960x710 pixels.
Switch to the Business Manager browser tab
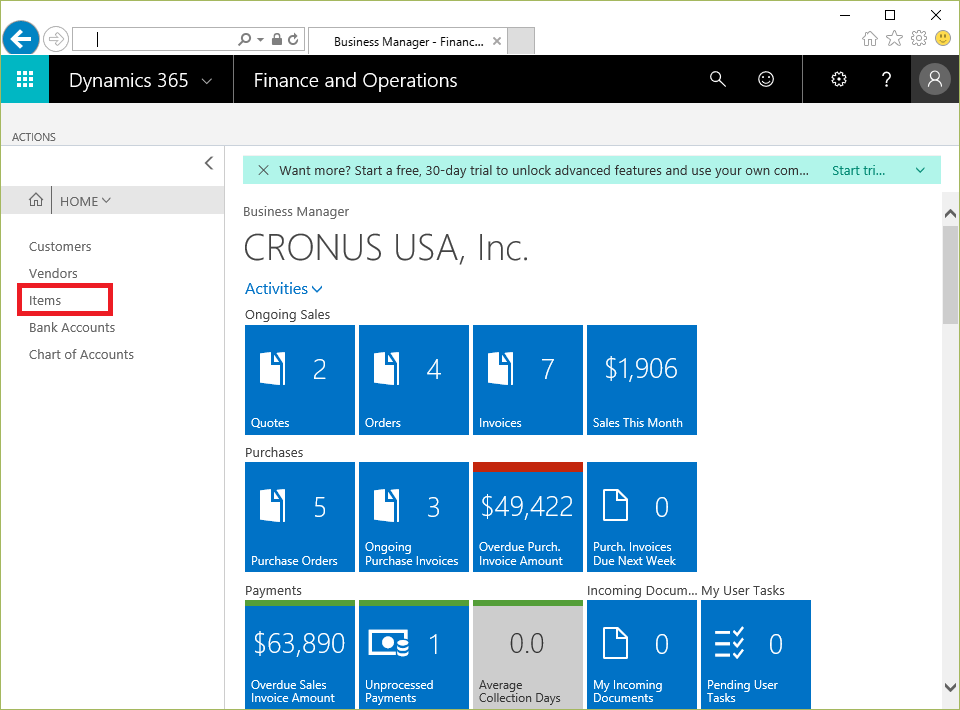click(x=408, y=42)
